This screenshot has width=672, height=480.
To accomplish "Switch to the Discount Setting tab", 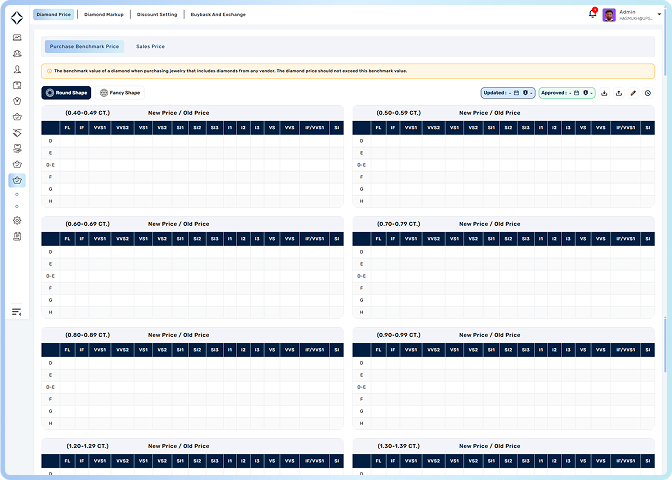I will 157,15.
